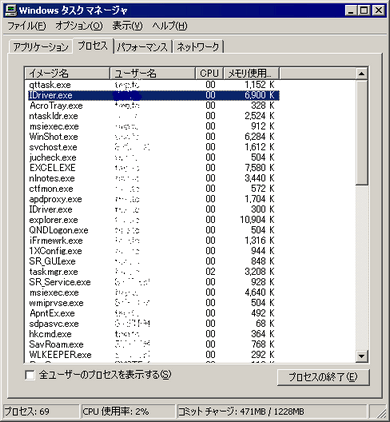This screenshot has height=422, width=390.
Task: Switch to the アプリケーション tab
Action: click(x=41, y=47)
